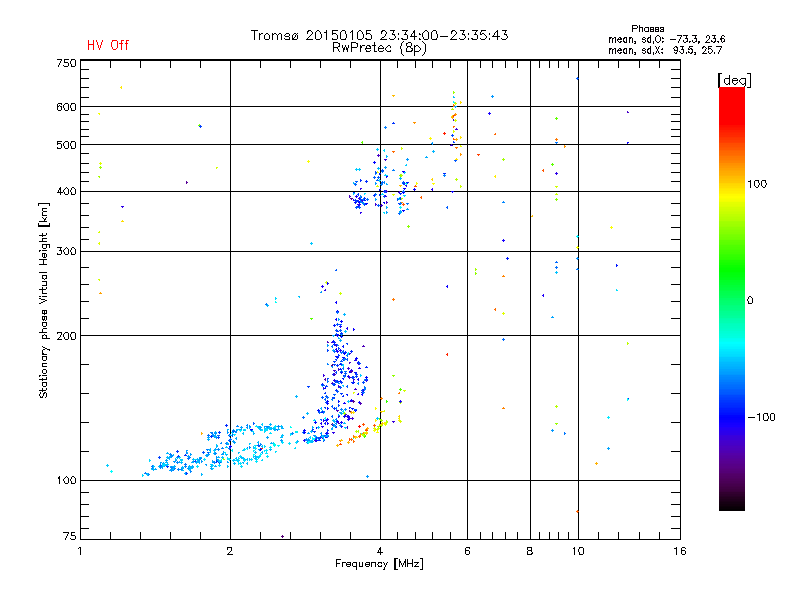The image size is (800, 600).
Task: Click the '2' frequency axis tick label
Action: click(x=230, y=551)
